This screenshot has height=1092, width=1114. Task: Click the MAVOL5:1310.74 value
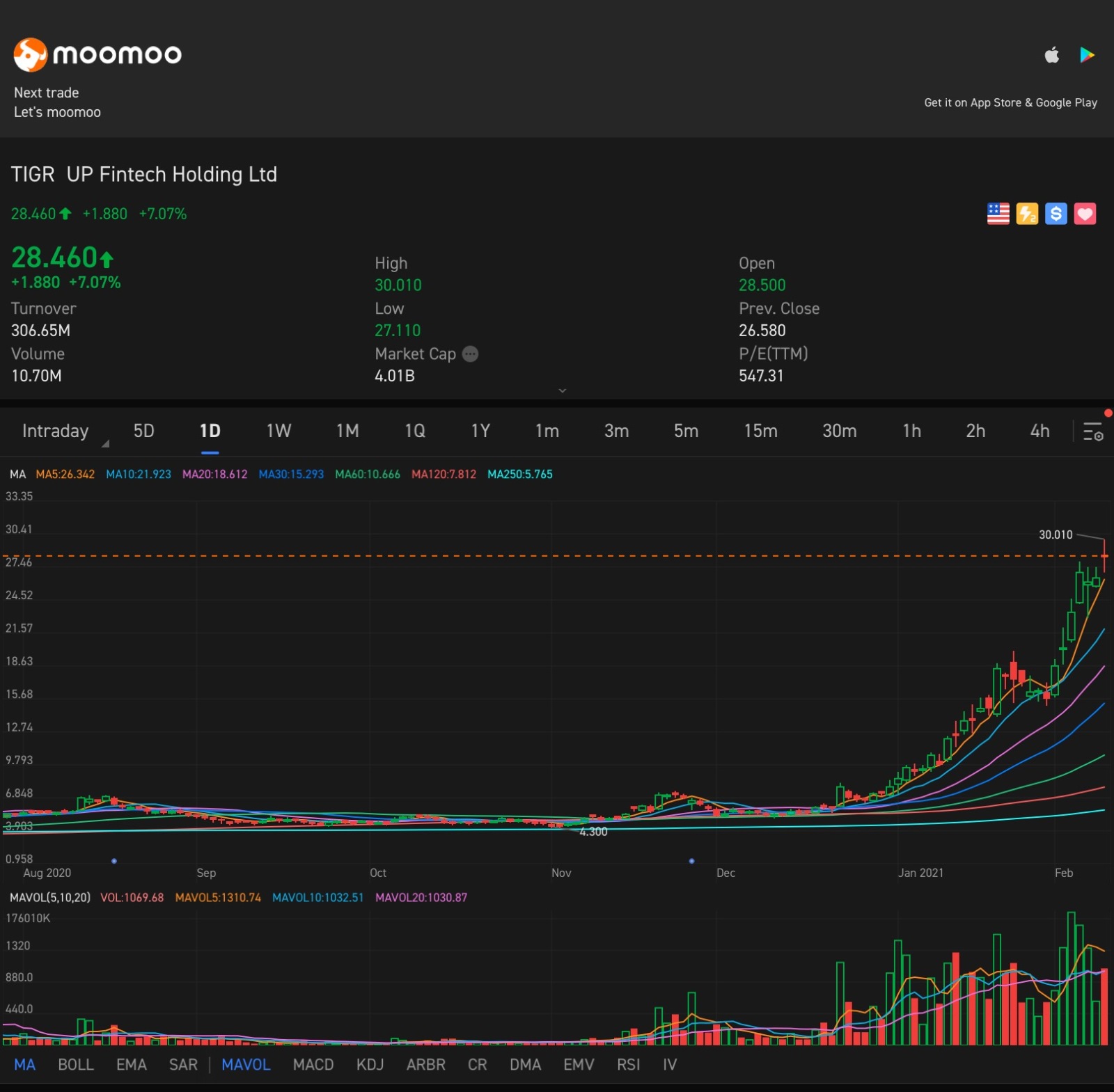(x=218, y=897)
